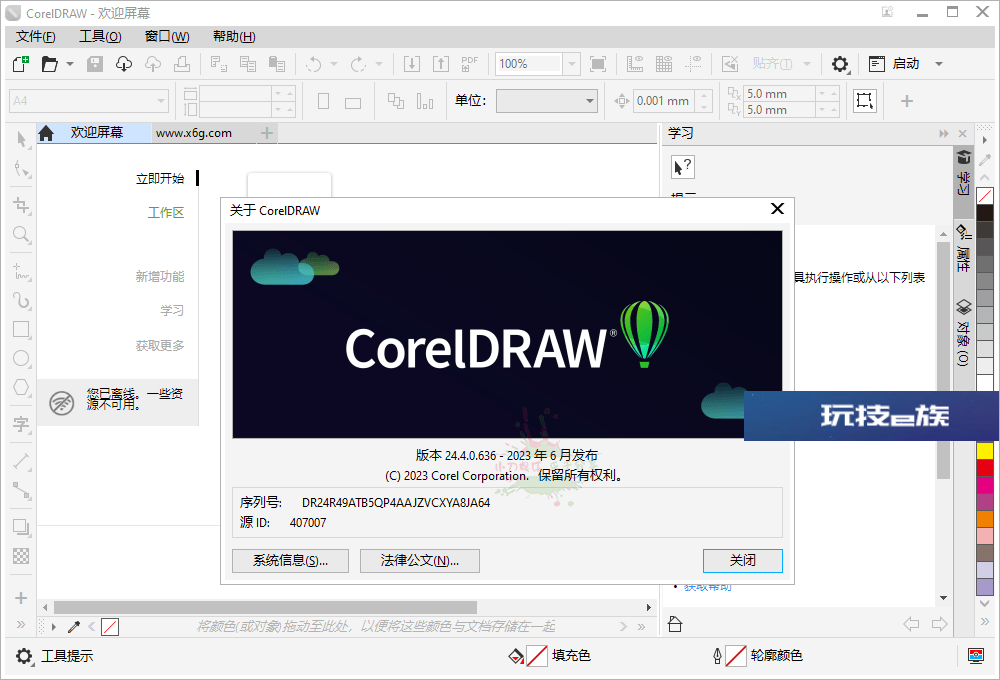Select the Freehand tool in the toolbox

(22, 271)
